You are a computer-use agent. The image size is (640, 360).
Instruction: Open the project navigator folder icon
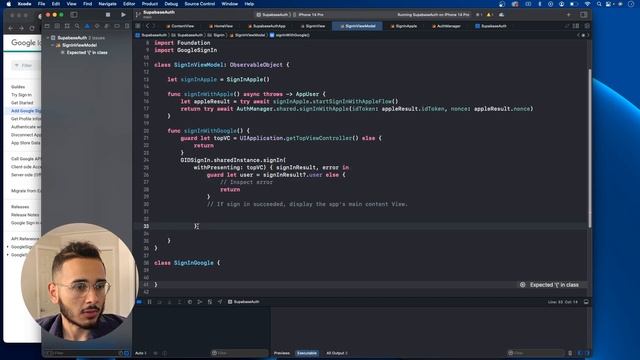tap(47, 26)
